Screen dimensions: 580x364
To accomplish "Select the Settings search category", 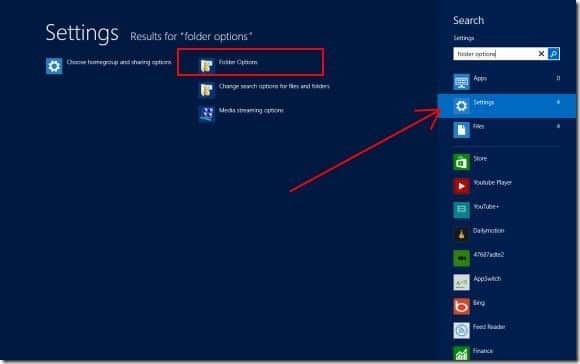I will coord(507,106).
